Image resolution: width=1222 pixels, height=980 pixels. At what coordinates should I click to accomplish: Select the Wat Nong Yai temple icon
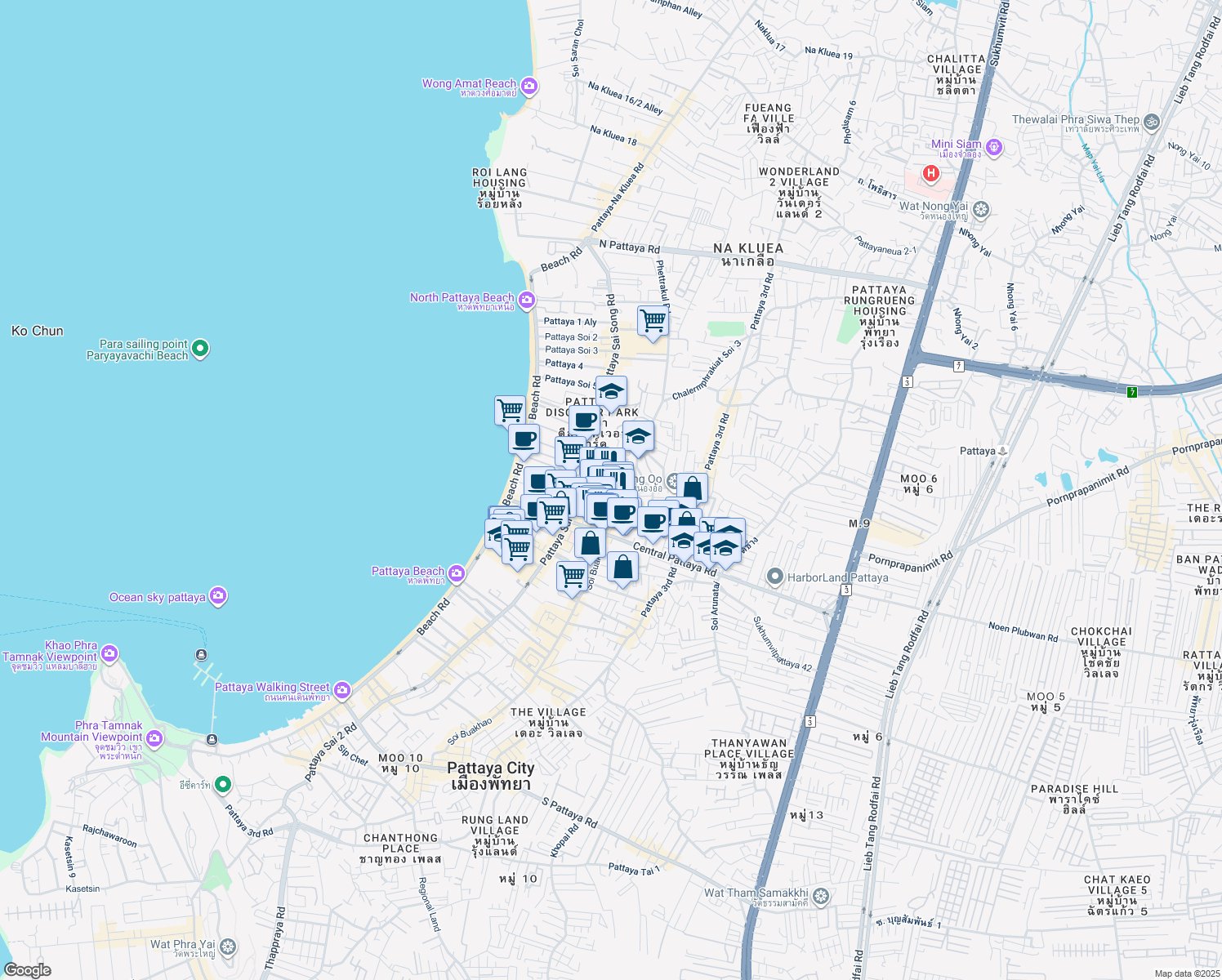981,210
